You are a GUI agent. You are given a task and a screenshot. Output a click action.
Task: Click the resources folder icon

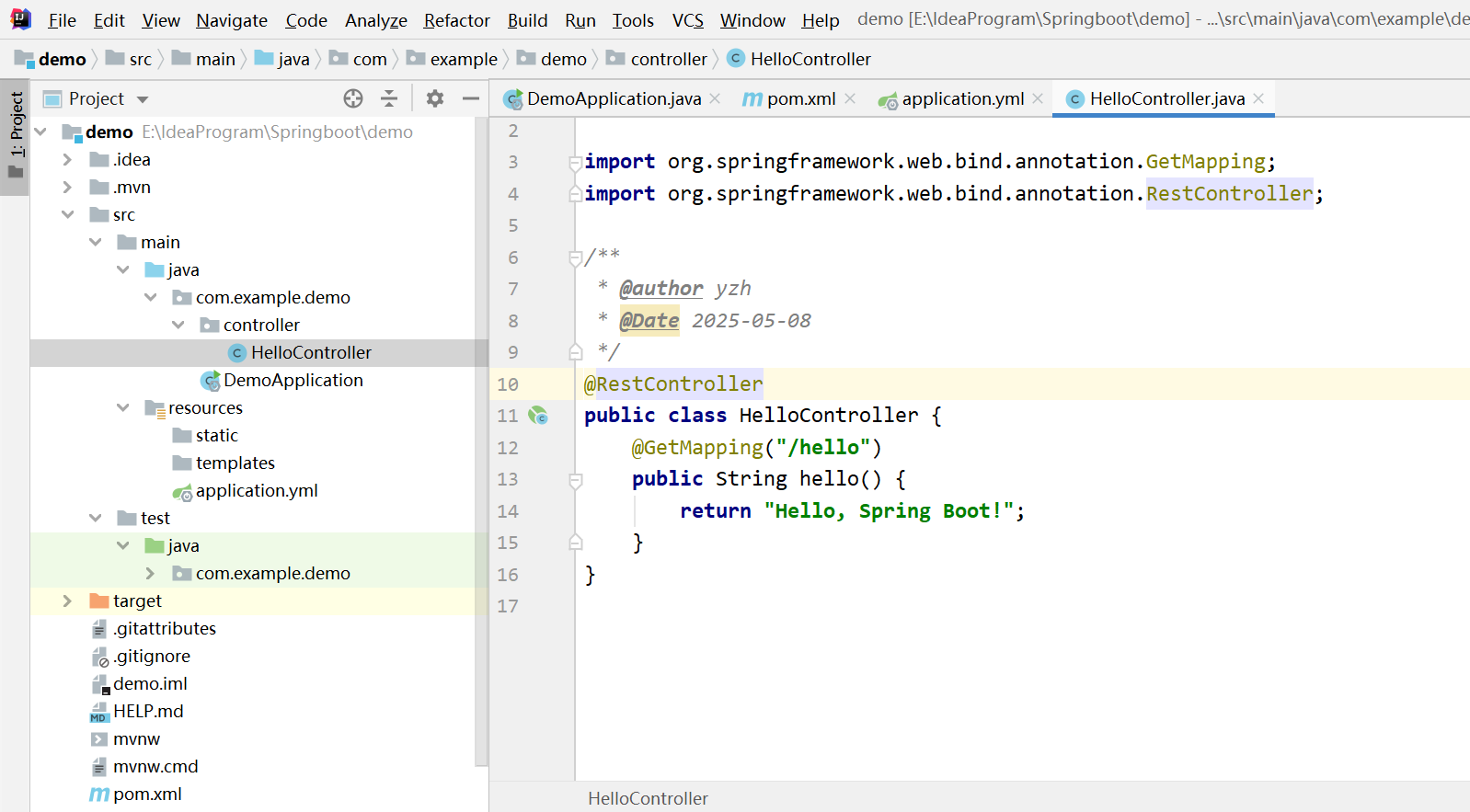(x=155, y=408)
